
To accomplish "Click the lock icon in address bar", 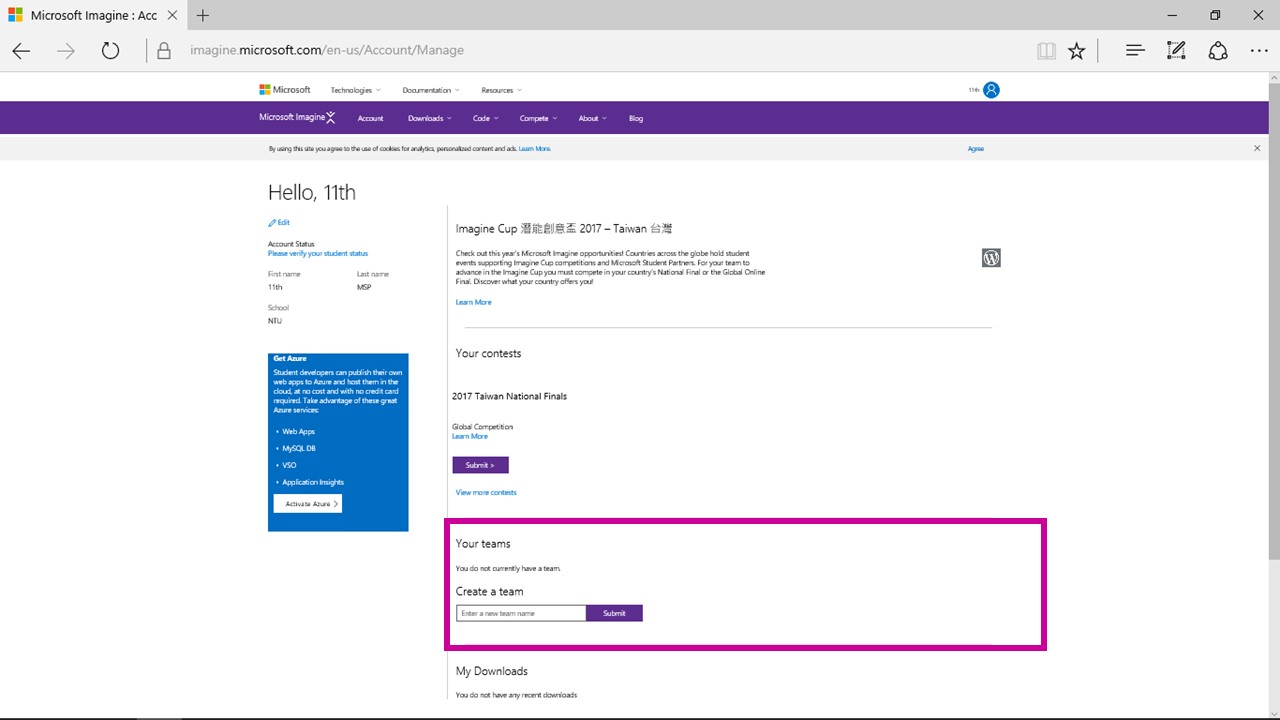I will pos(165,51).
